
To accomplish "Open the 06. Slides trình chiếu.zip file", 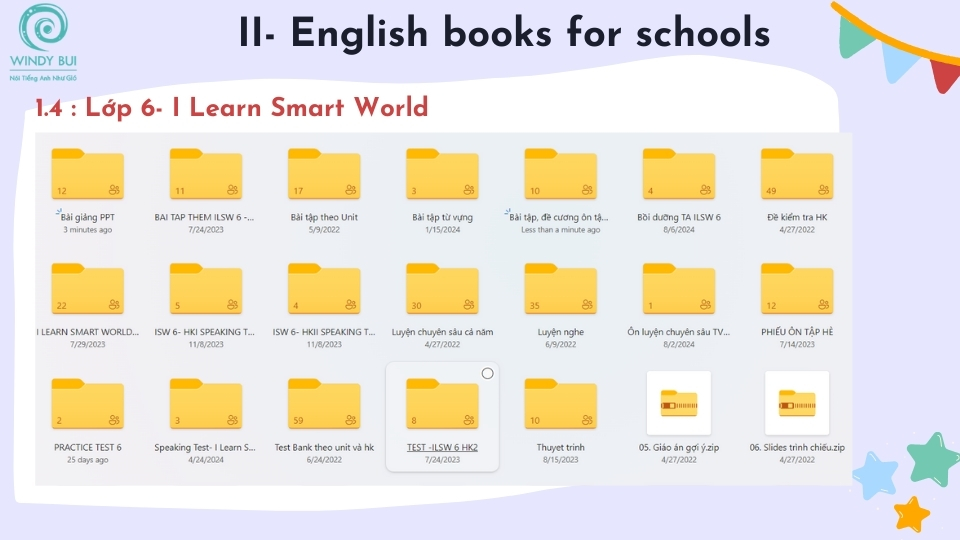I will click(x=796, y=404).
